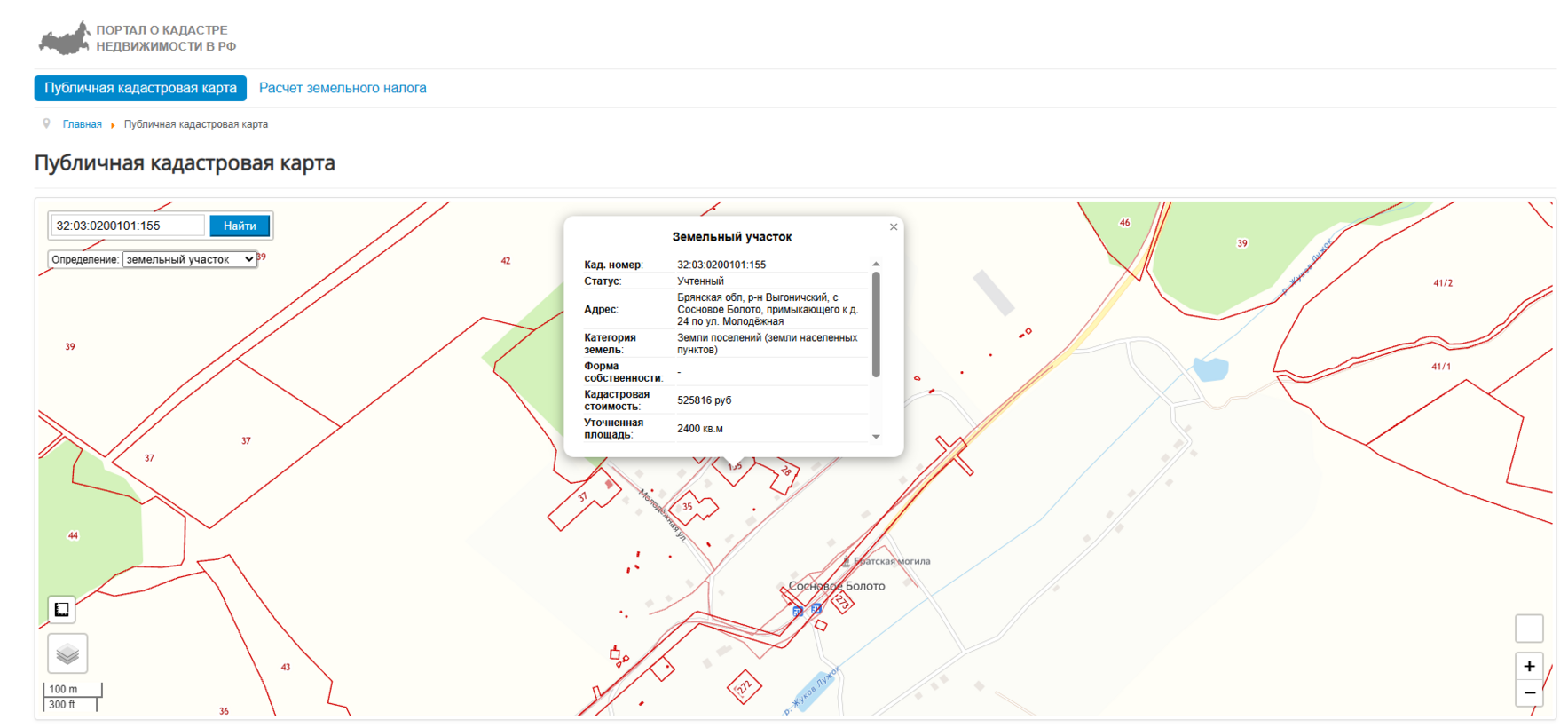
Task: Click parcel 272 on the map
Action: (744, 686)
